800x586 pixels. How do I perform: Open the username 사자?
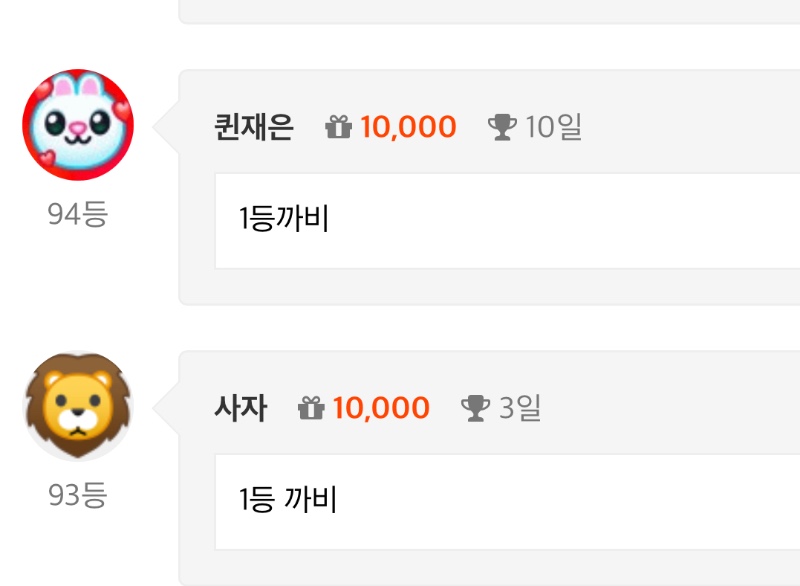click(240, 407)
